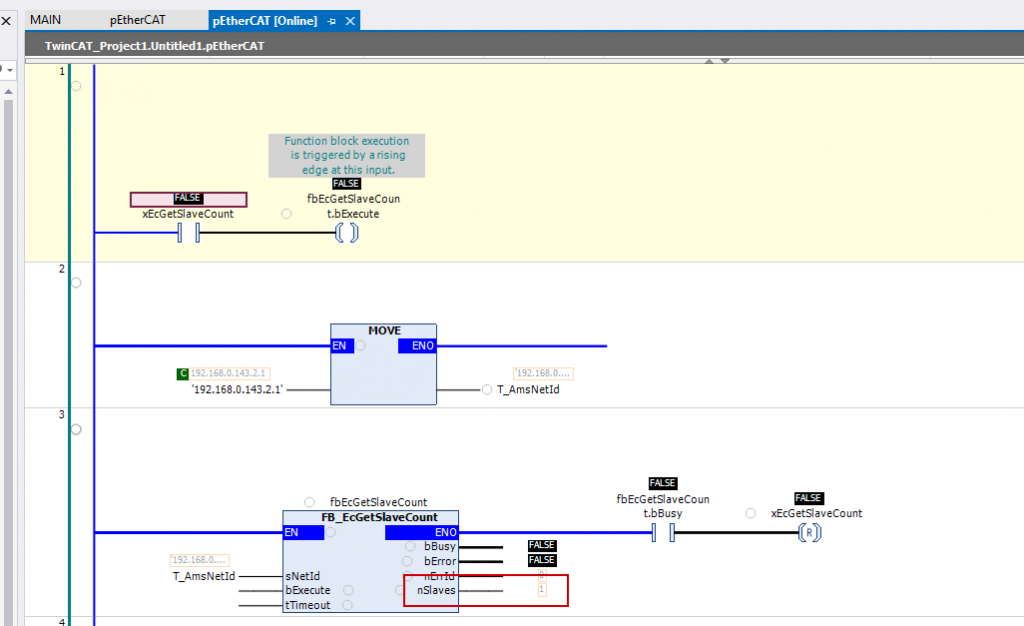Open the dropdown arrow in the left panel
1024x626 pixels.
click(x=9, y=70)
